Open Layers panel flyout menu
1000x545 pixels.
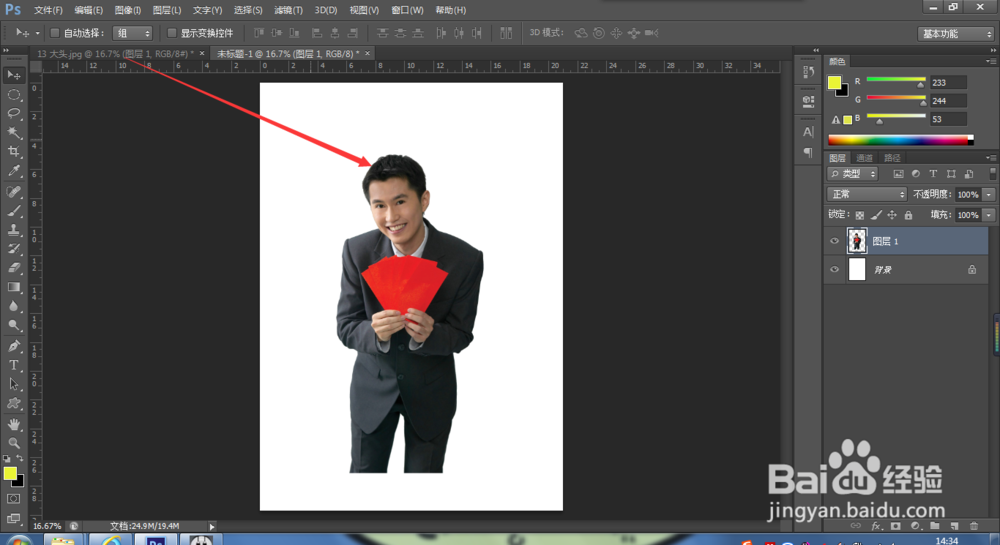tap(990, 157)
